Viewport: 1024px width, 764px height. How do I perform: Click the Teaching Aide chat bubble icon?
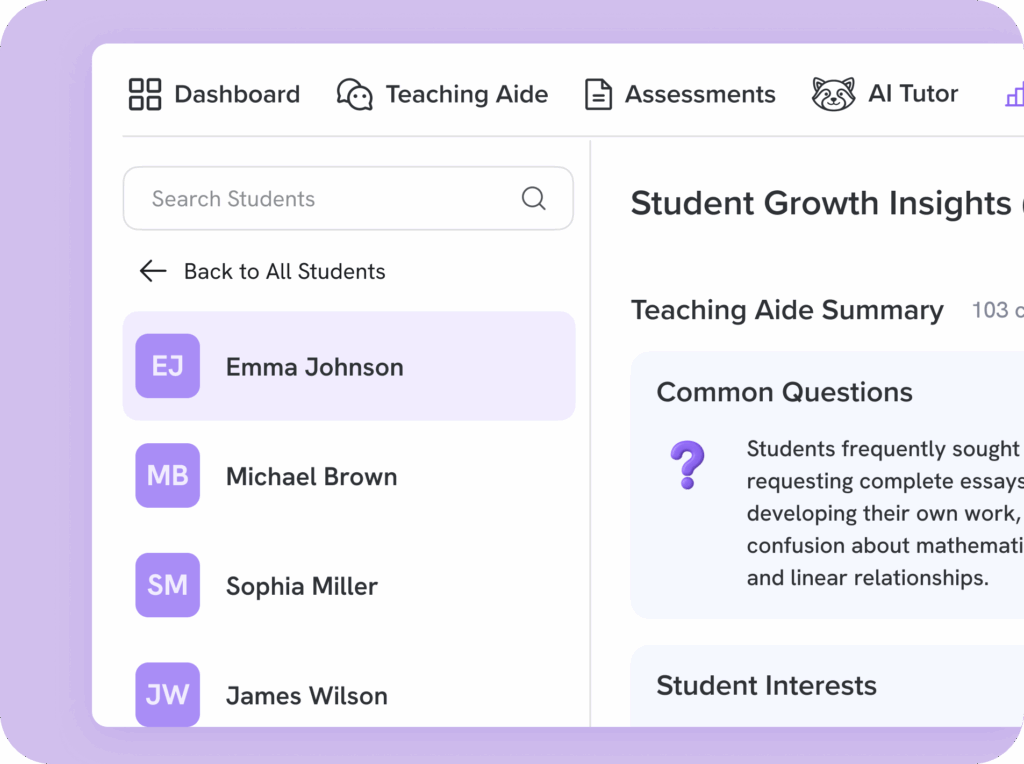click(354, 94)
